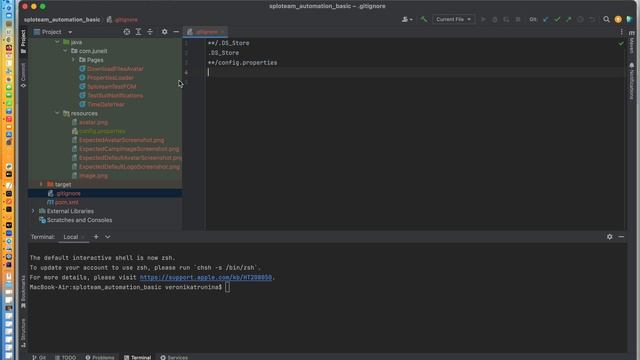The height and width of the screenshot is (360, 640).
Task: Click the Git Push green arrow icon
Action: [x=569, y=19]
